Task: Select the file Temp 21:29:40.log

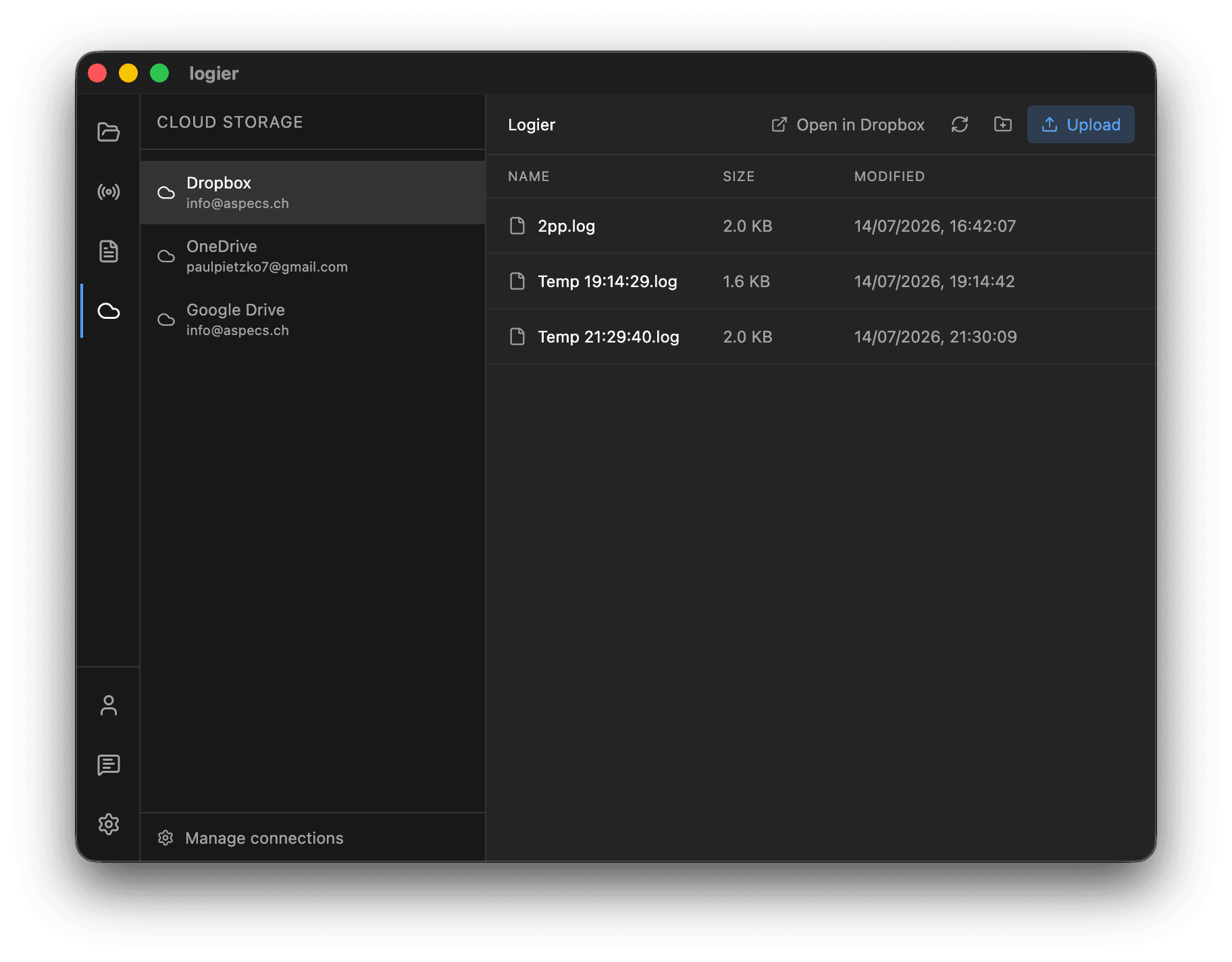Action: tap(821, 336)
